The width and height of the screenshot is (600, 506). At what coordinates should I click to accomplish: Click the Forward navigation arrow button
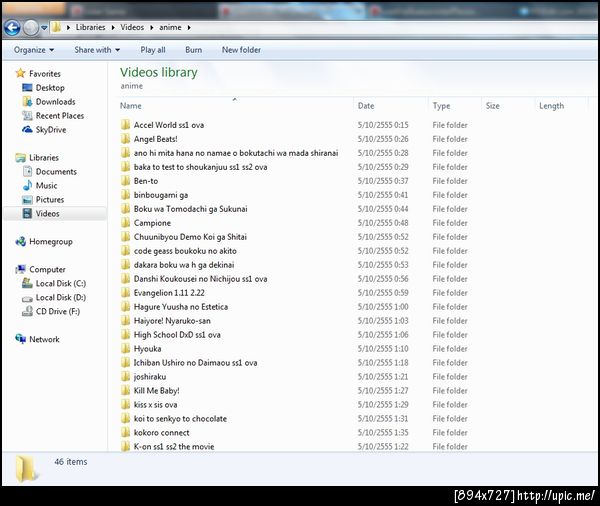(31, 28)
